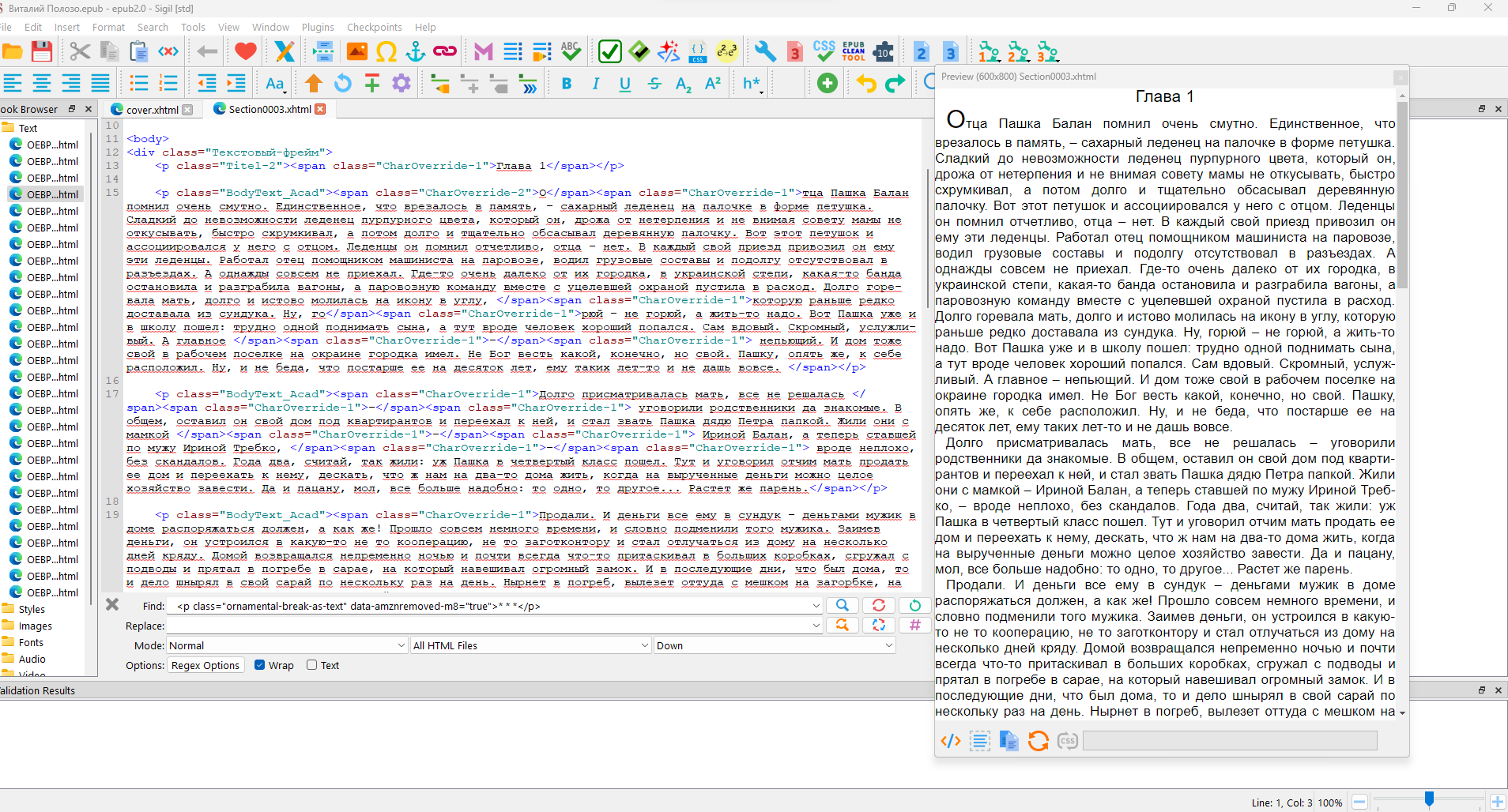Select the Fonts folder in Book Browser
Image resolution: width=1508 pixels, height=812 pixels.
pyautogui.click(x=31, y=642)
